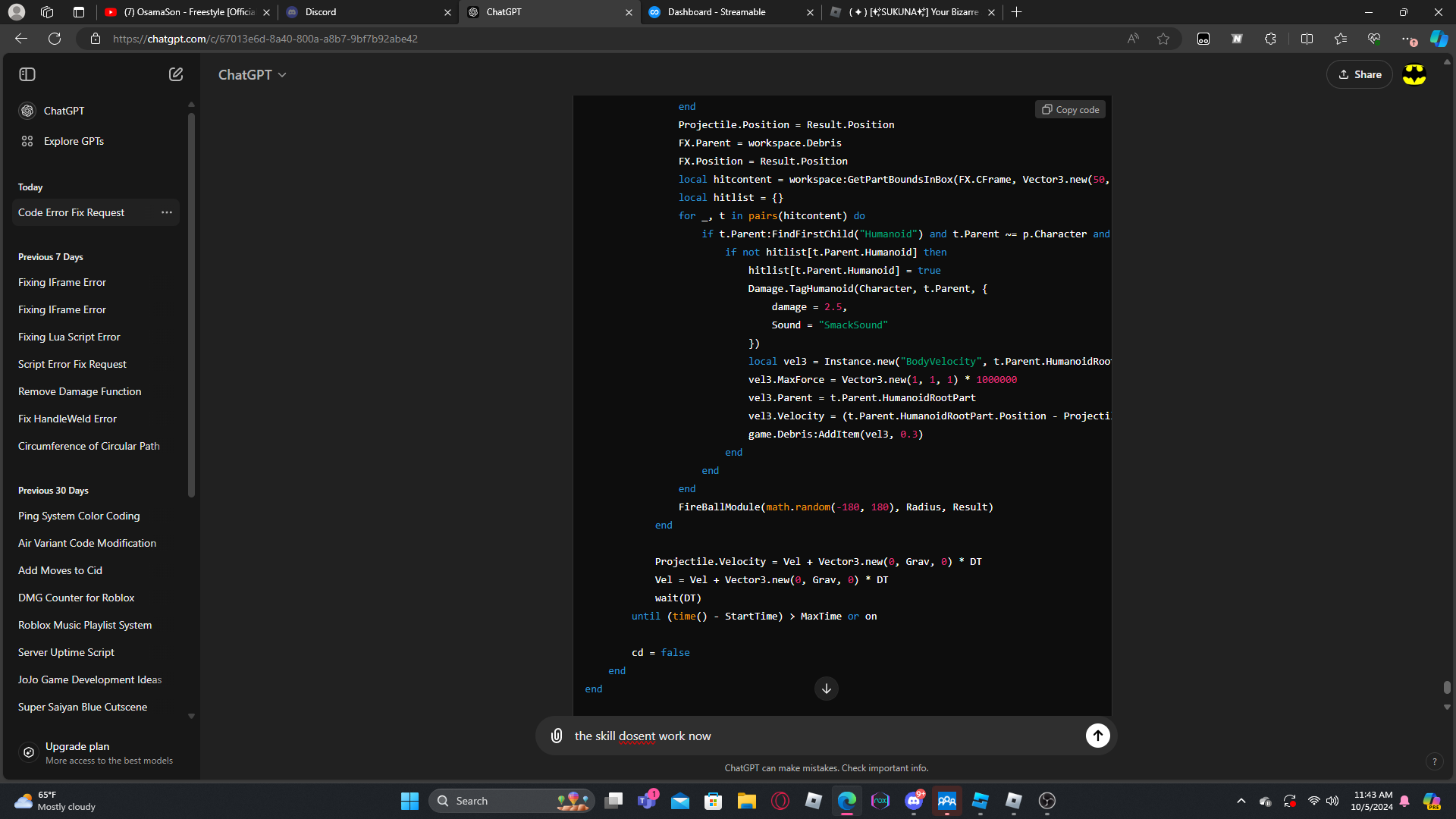Viewport: 1456px width, 819px height.
Task: Click the Upgrade plan icon
Action: click(29, 752)
